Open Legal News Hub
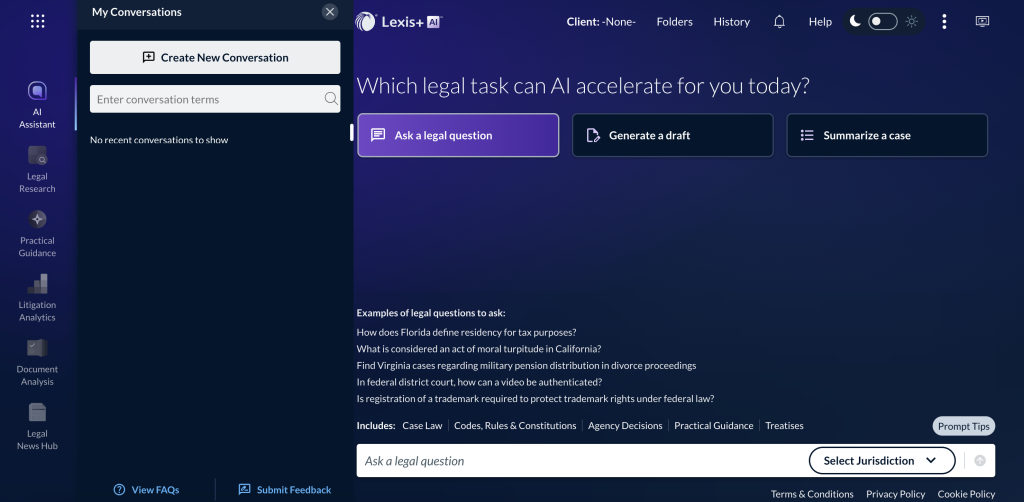The width and height of the screenshot is (1024, 502). click(37, 425)
